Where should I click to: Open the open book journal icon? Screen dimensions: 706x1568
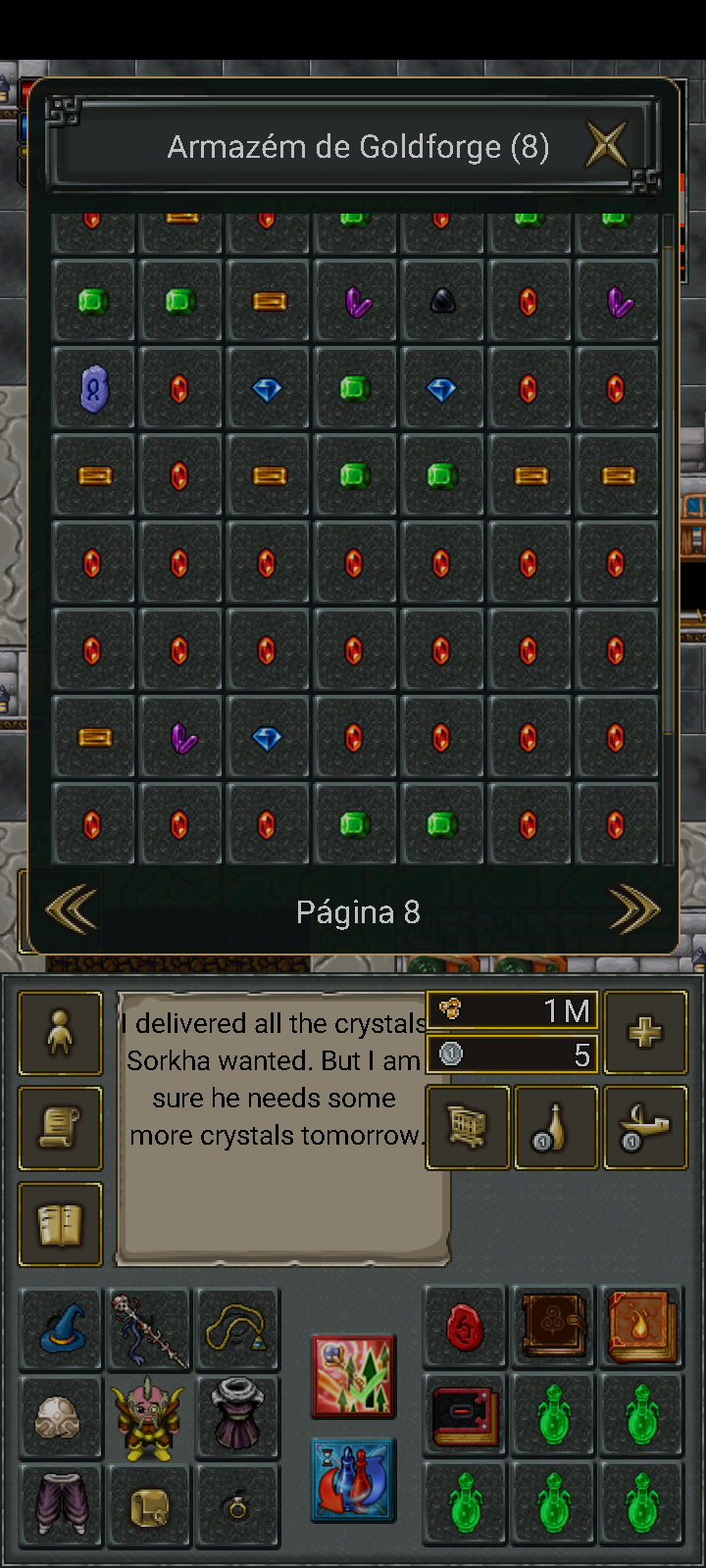[60, 1224]
